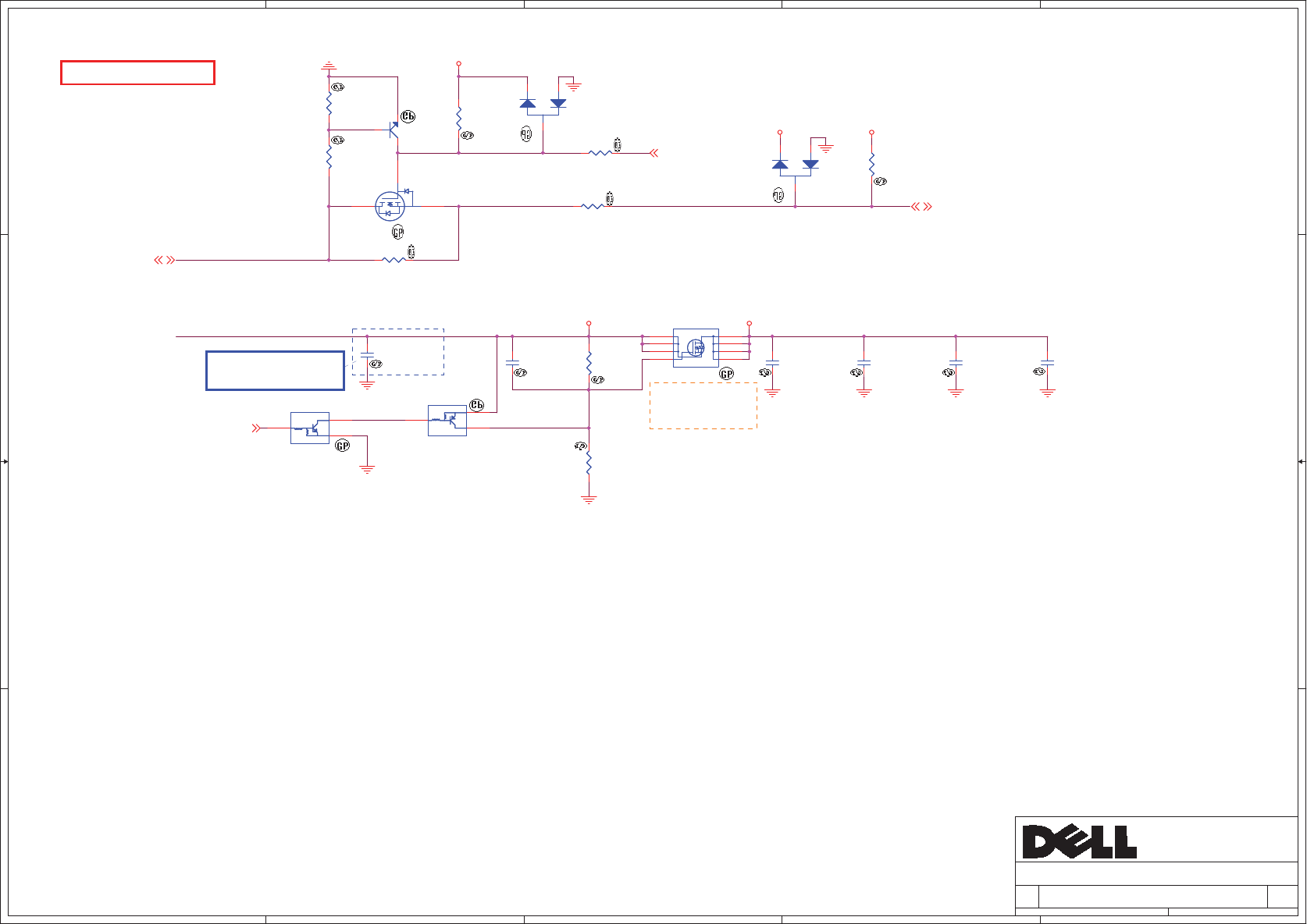The height and width of the screenshot is (924, 1307).
Task: Click the capacitor inside the blue dashed box
Action: [x=367, y=355]
